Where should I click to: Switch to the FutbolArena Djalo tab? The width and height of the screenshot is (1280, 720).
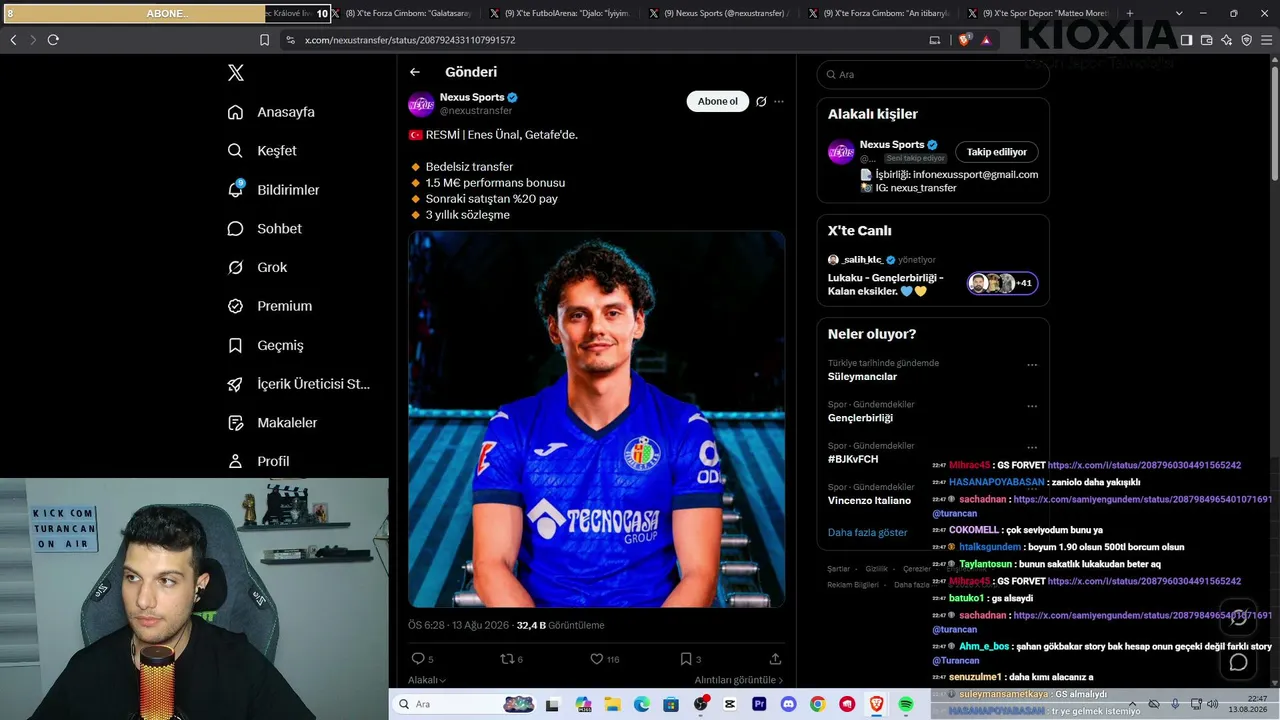(x=560, y=13)
